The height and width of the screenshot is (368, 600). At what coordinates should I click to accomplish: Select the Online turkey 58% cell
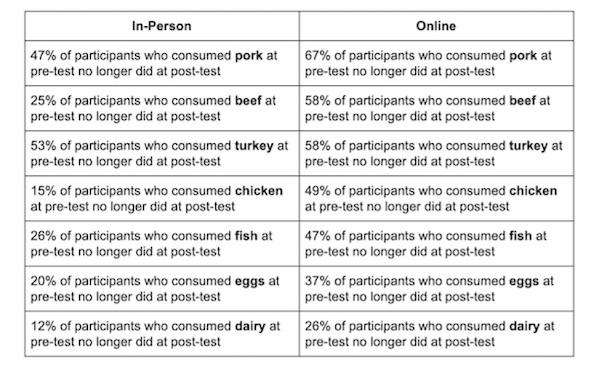click(x=436, y=153)
